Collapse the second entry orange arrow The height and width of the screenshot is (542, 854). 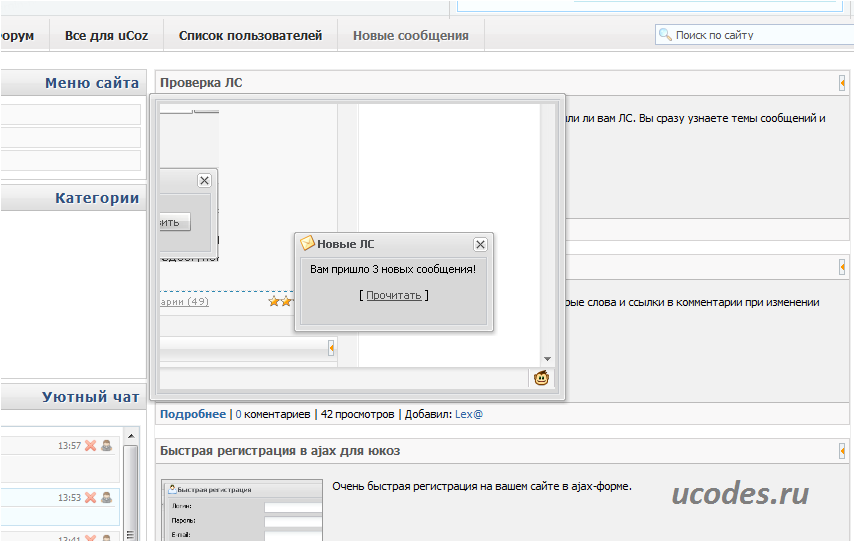(x=842, y=267)
